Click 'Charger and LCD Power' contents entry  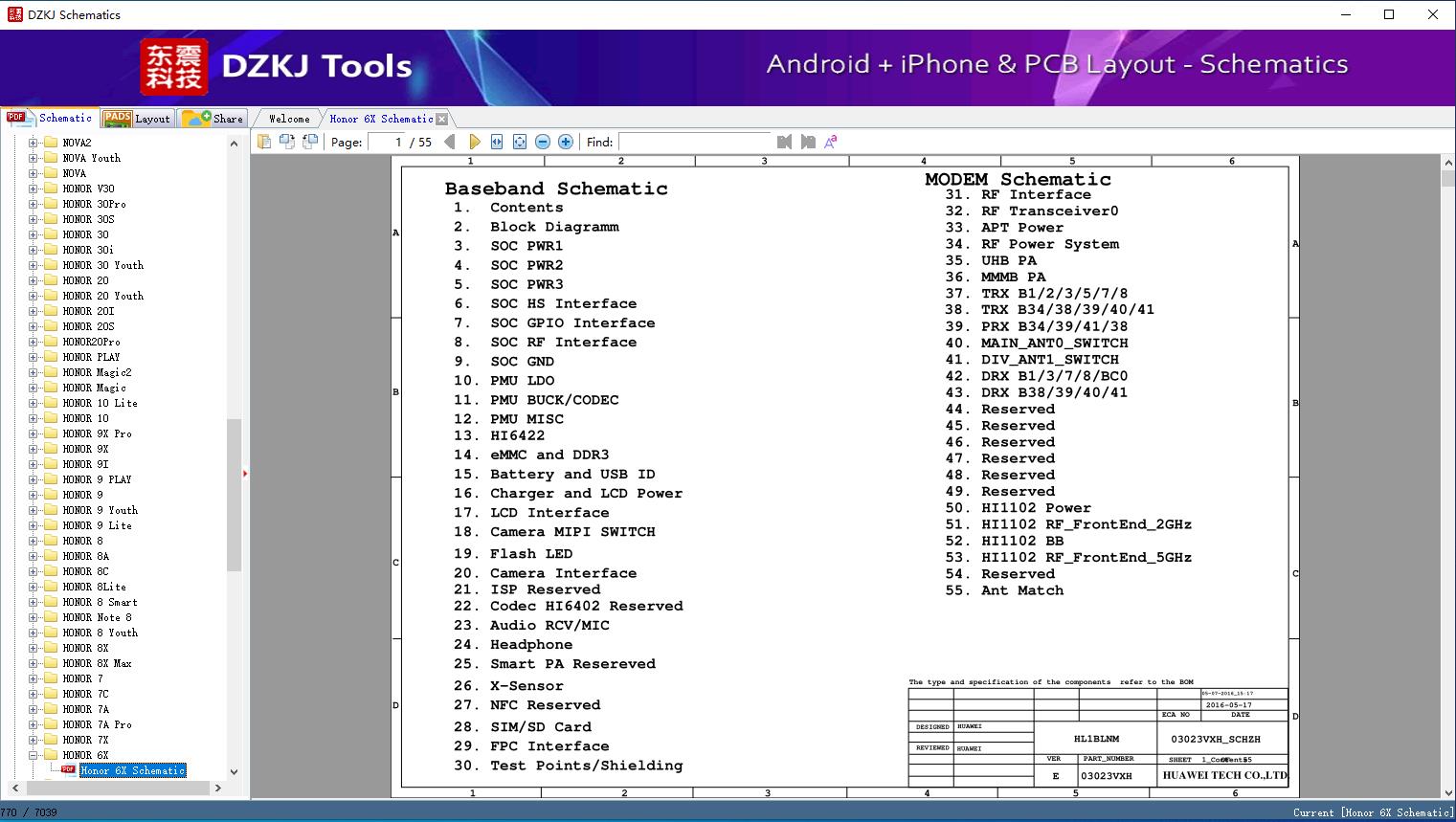point(586,494)
